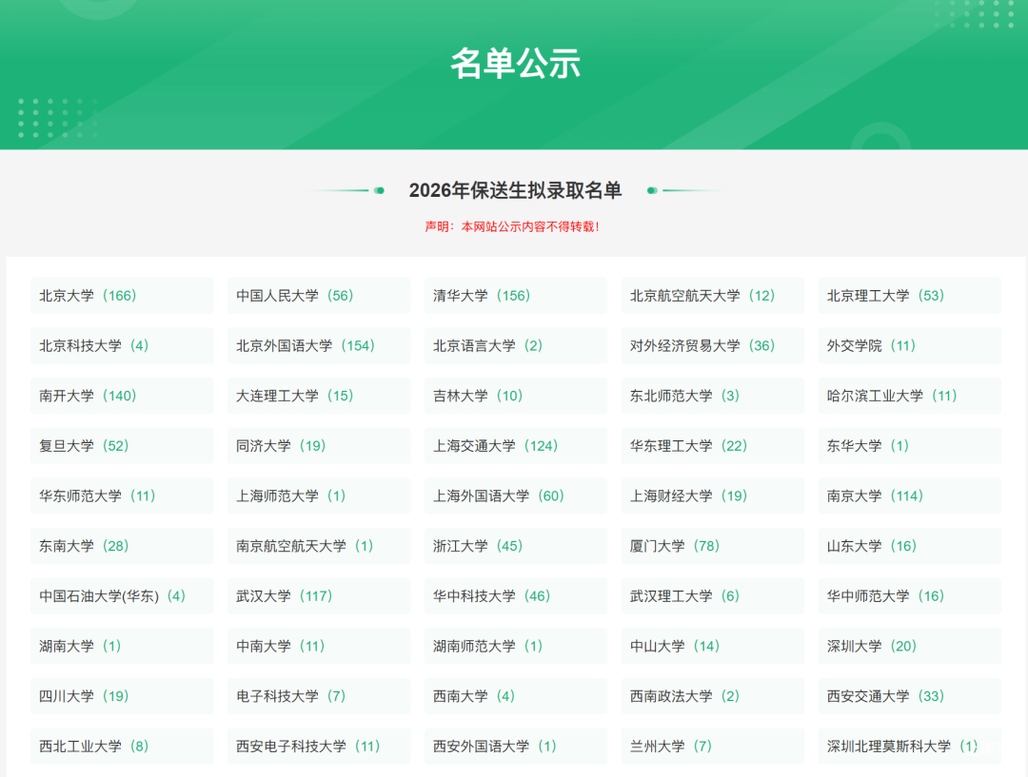Select 华东理工大学 (22) card

713,446
